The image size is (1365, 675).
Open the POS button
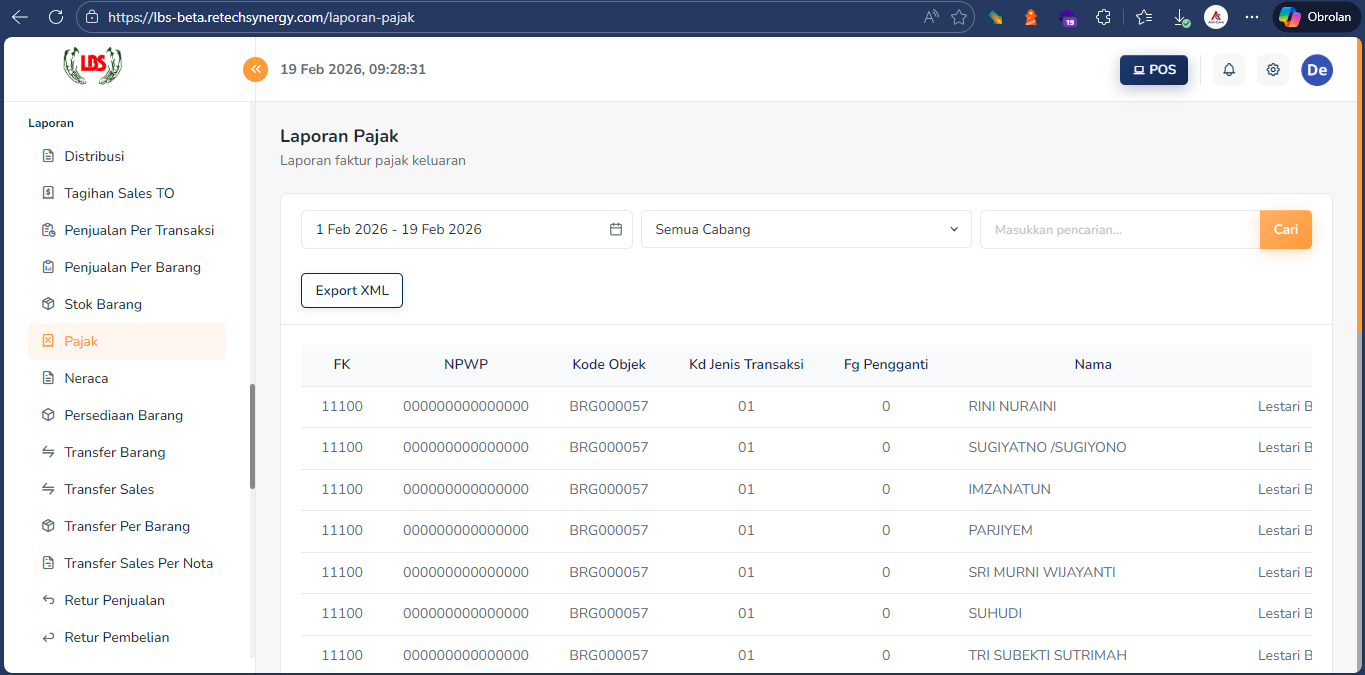(1154, 70)
